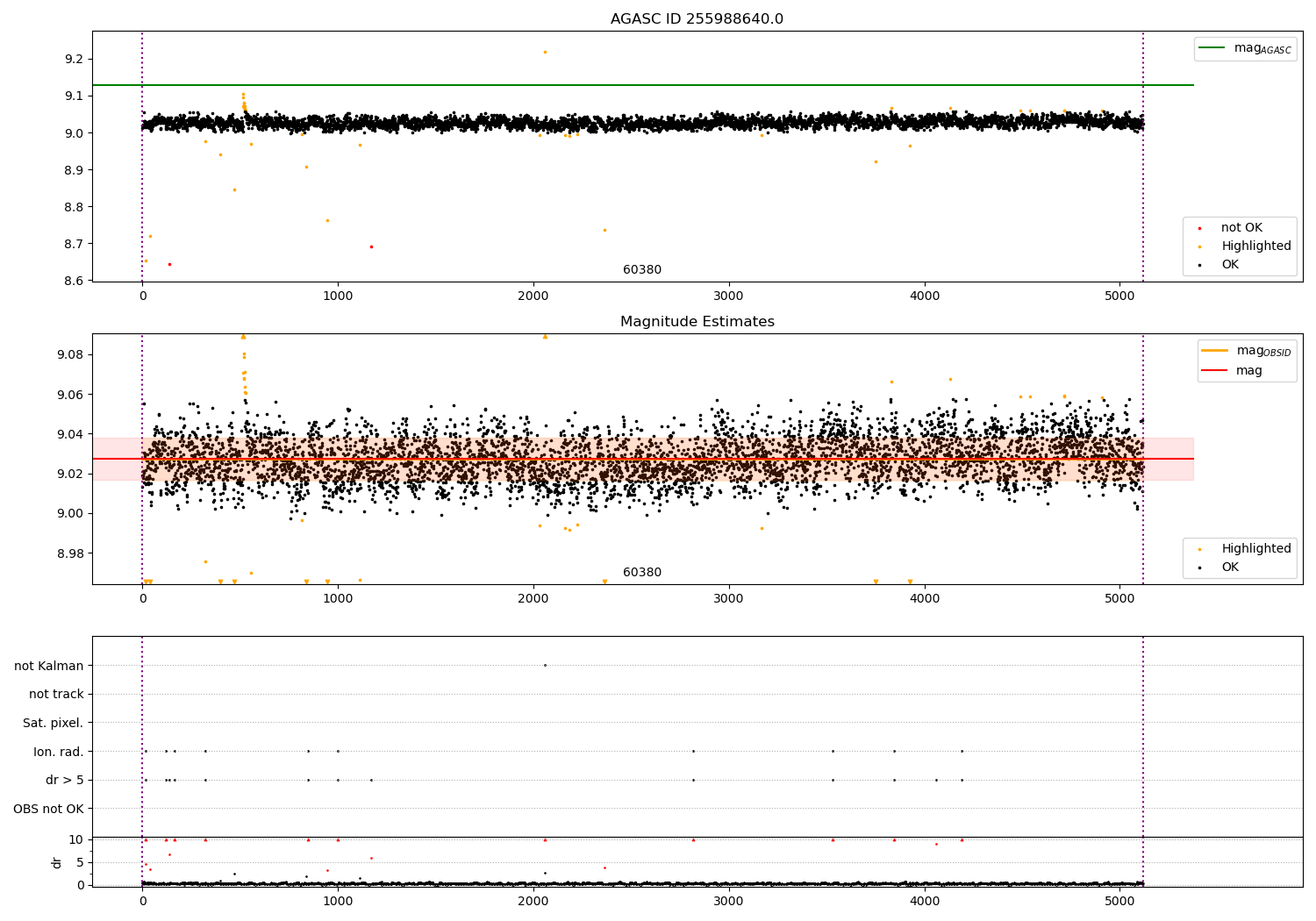Click the red "mag" legend entry
This screenshot has height=921, width=1316.
[1233, 370]
